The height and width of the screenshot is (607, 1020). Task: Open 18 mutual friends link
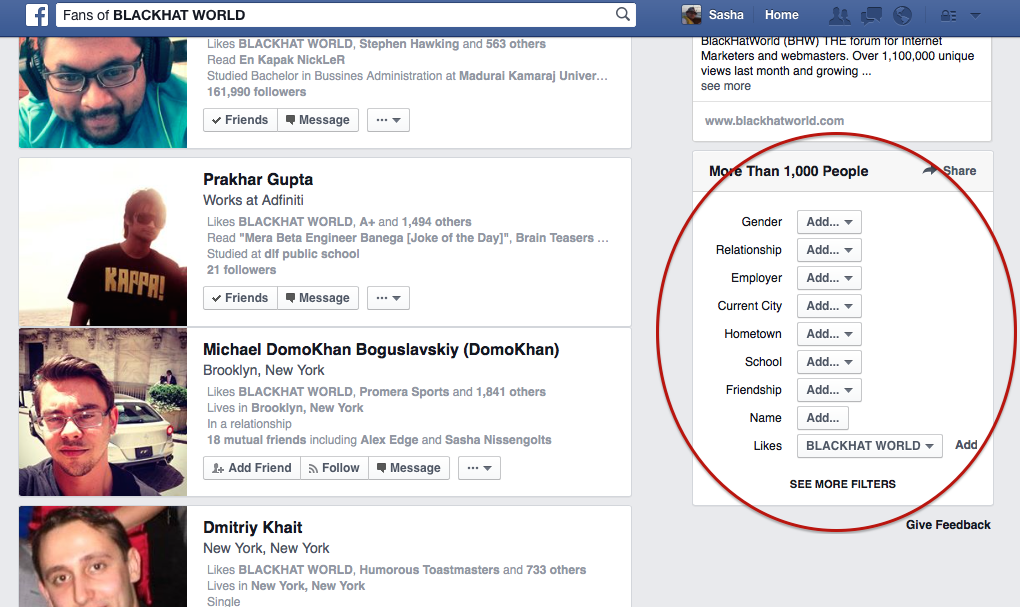tap(256, 440)
